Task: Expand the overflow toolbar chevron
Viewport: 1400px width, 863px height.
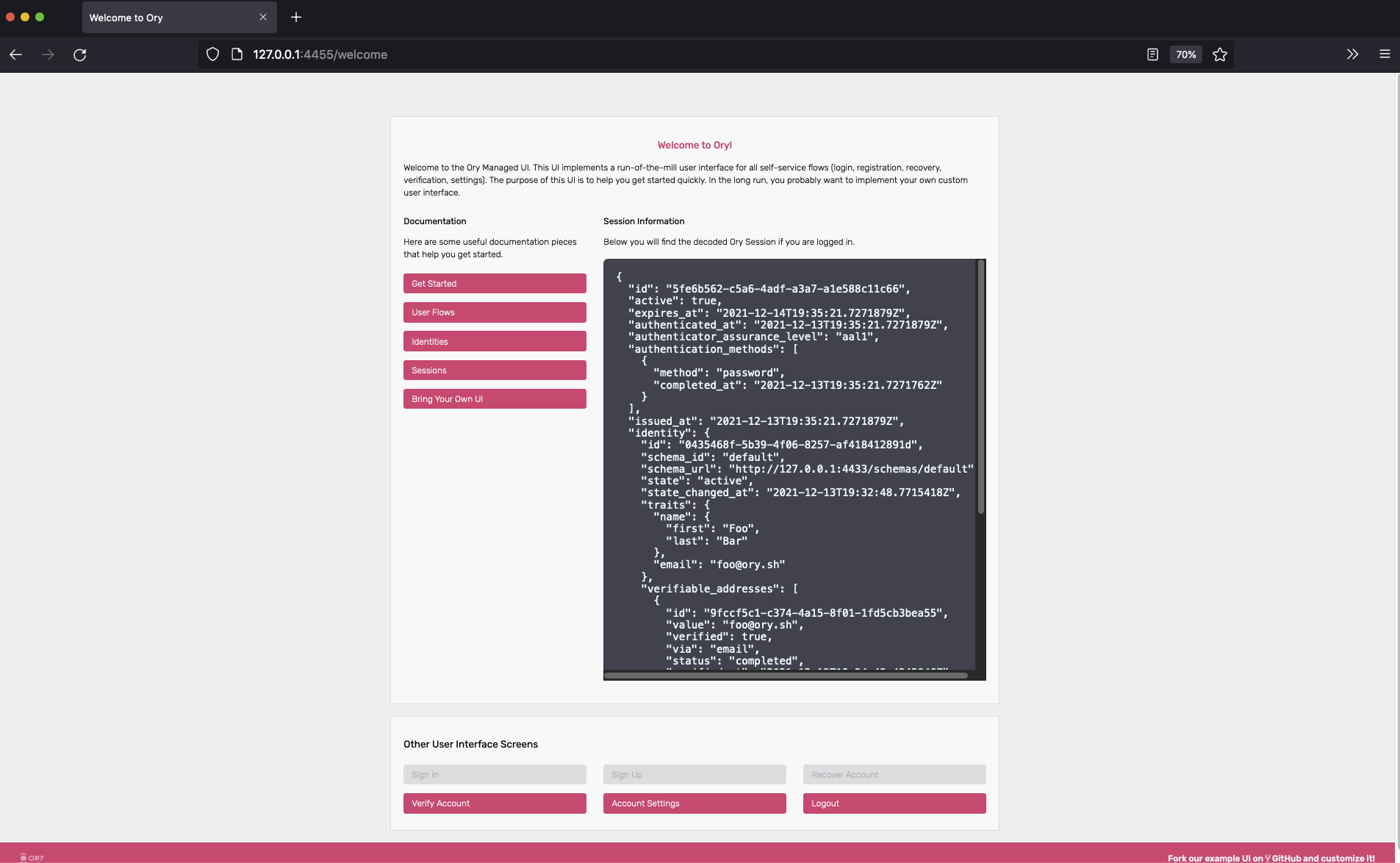Action: pos(1351,54)
